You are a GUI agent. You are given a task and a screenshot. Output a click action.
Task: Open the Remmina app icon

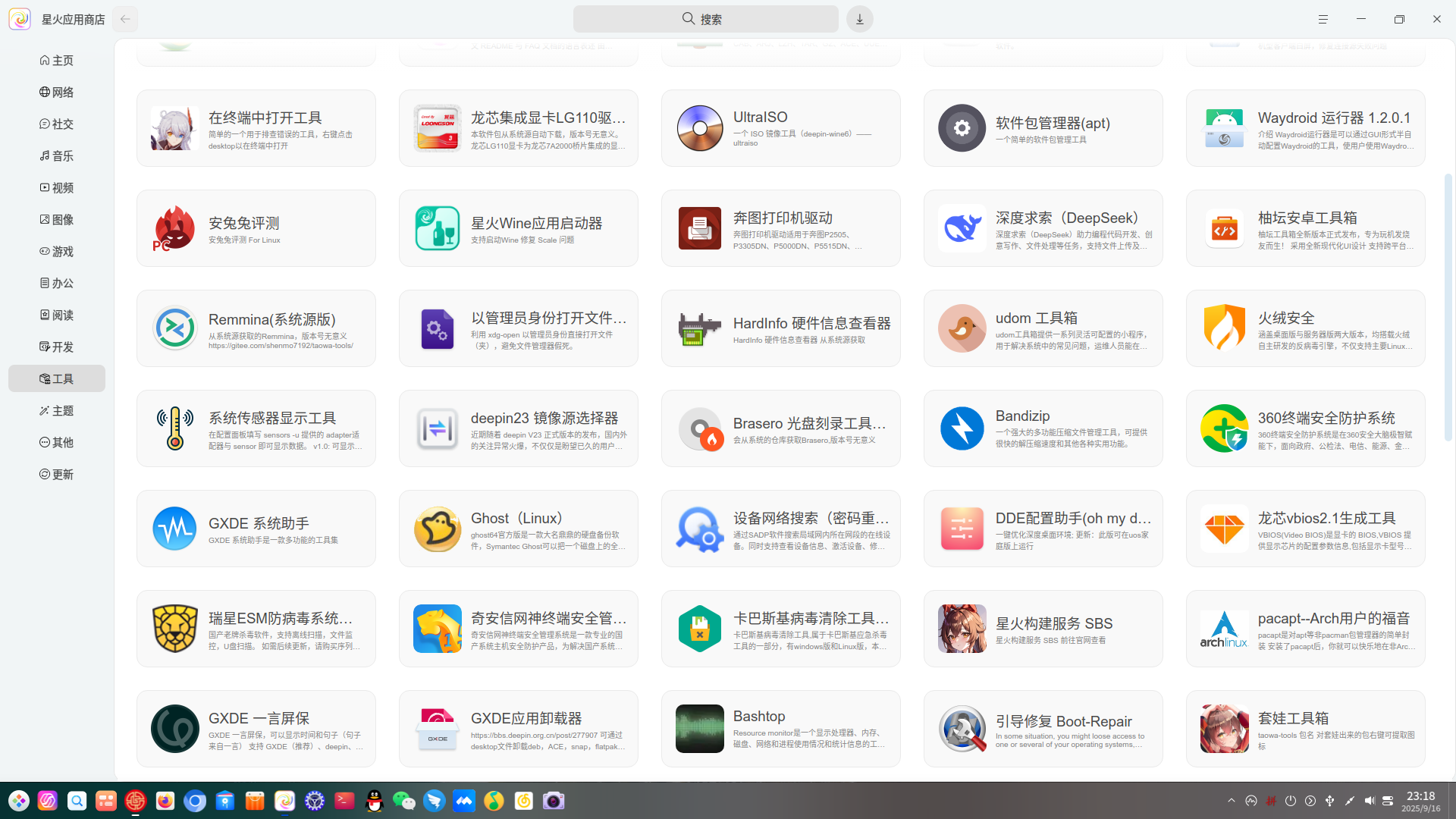(174, 328)
